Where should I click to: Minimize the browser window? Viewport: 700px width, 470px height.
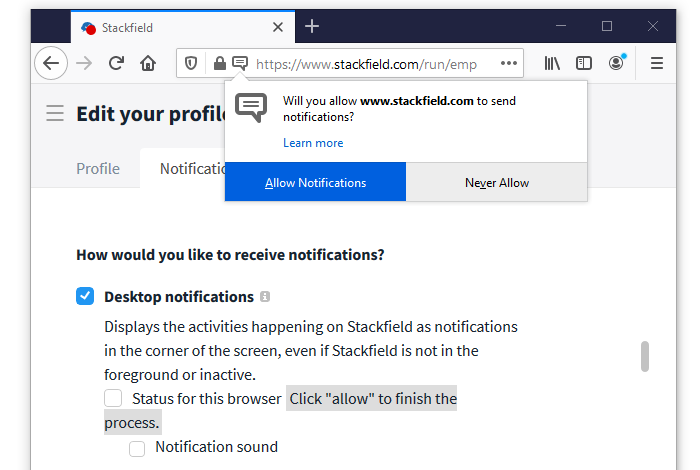(x=561, y=26)
